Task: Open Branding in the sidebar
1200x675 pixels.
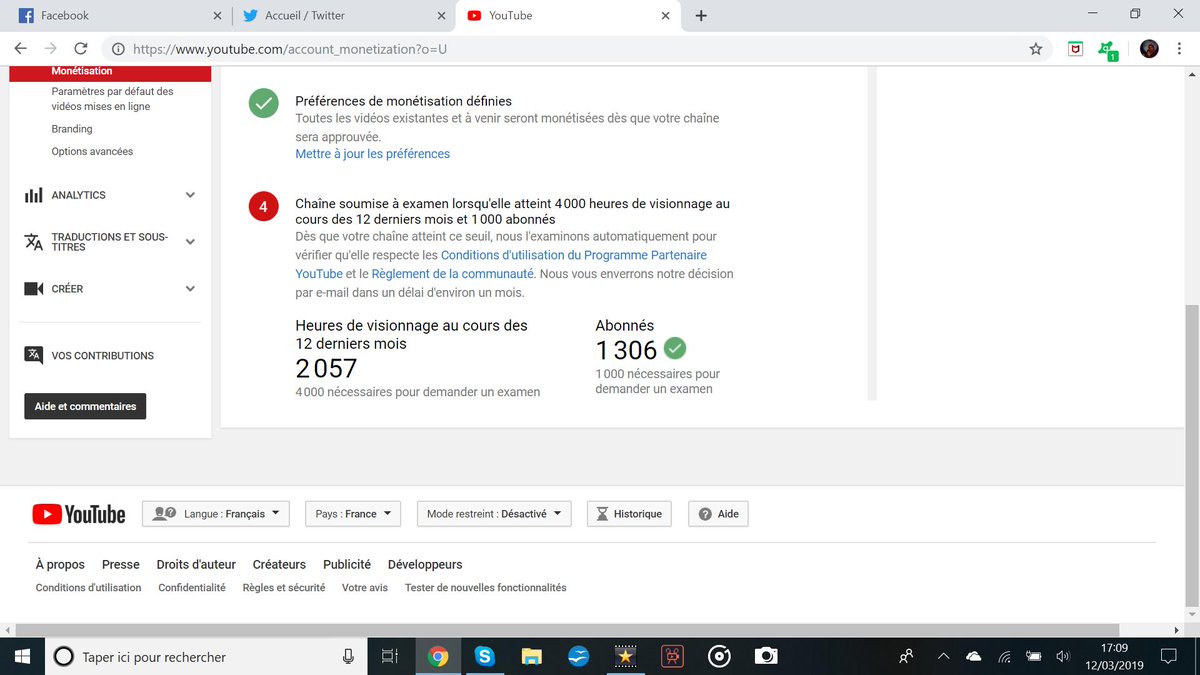Action: pyautogui.click(x=72, y=129)
